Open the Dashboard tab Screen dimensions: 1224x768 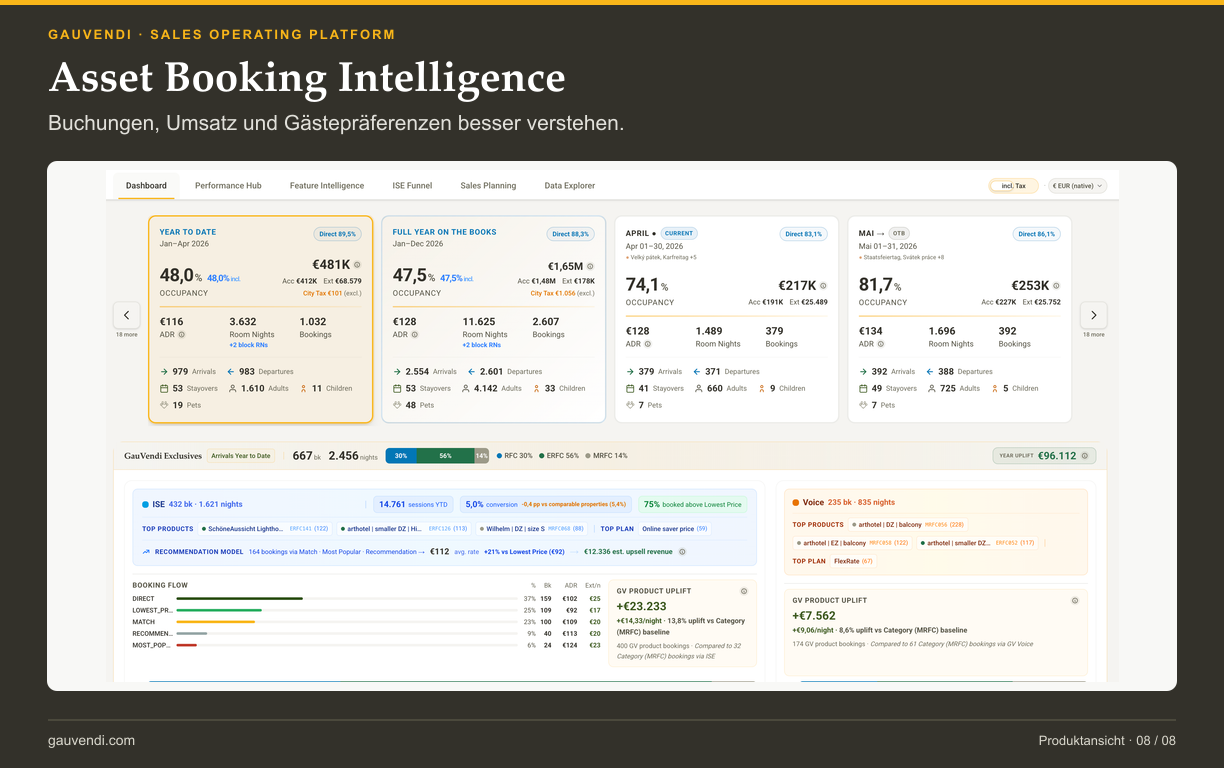pos(147,185)
